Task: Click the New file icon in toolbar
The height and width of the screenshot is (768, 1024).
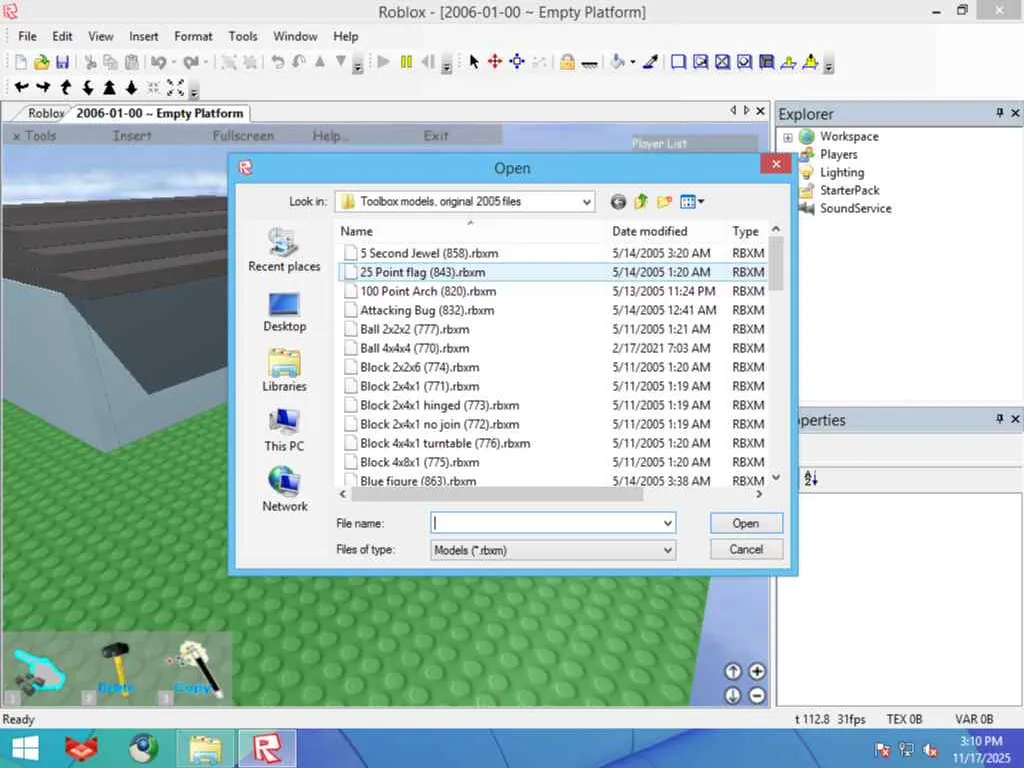Action: 21,62
